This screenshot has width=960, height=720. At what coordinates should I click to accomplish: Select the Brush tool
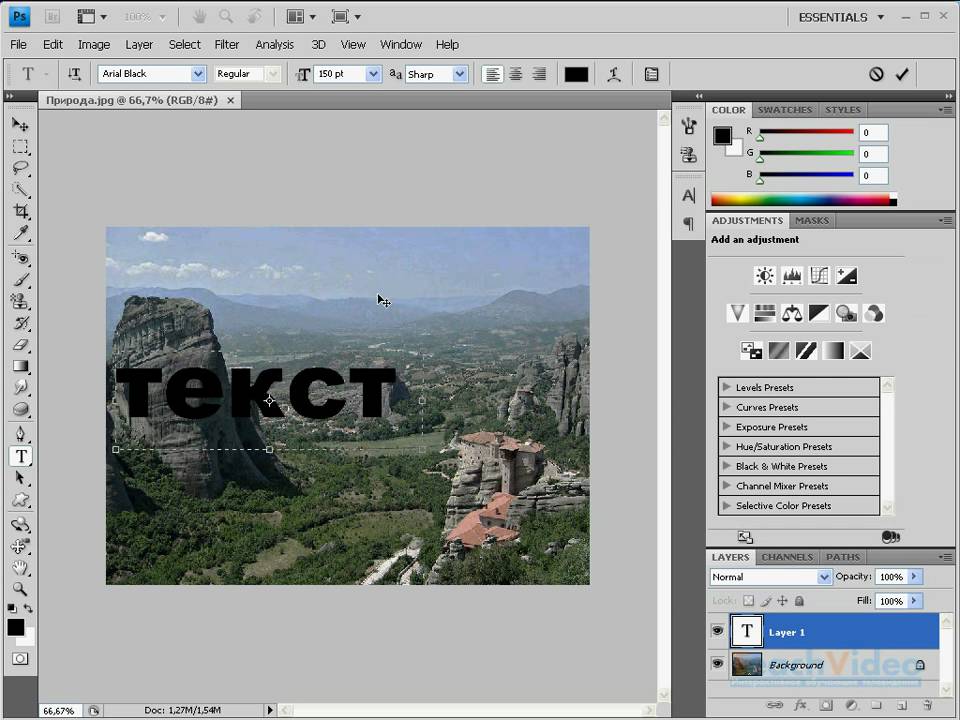coord(20,279)
